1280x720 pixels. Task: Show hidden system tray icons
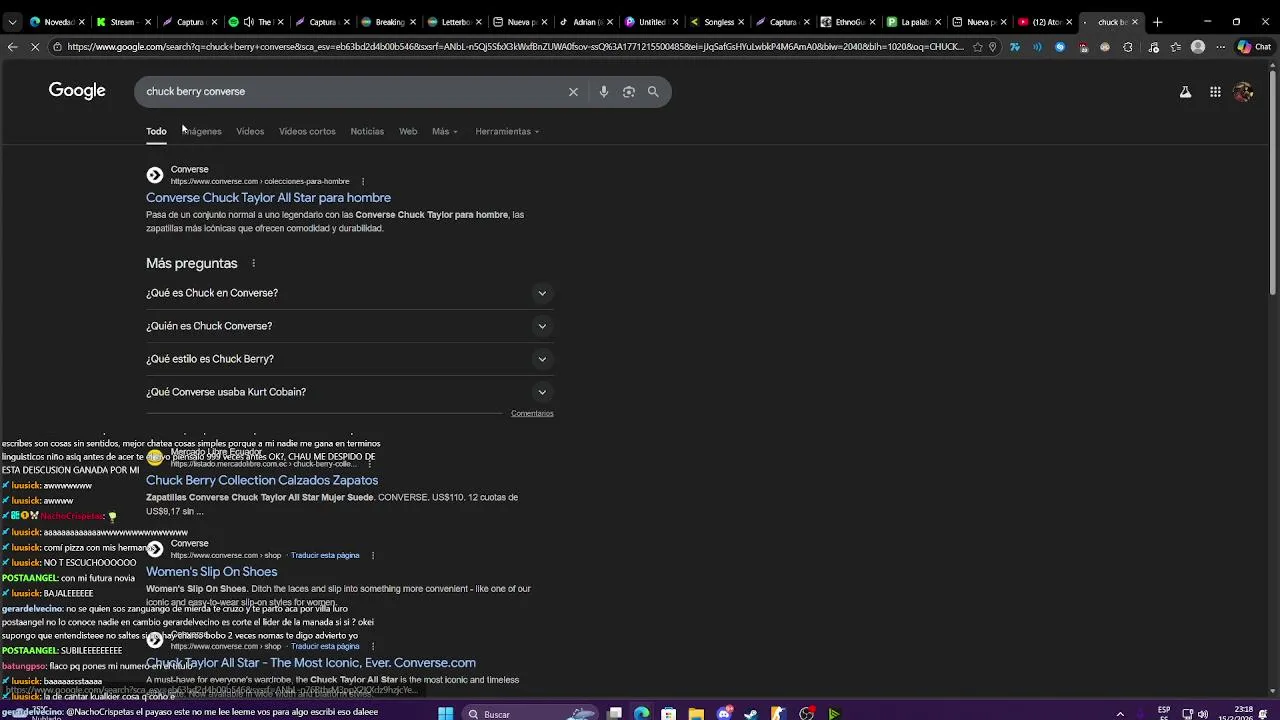click(x=1120, y=714)
